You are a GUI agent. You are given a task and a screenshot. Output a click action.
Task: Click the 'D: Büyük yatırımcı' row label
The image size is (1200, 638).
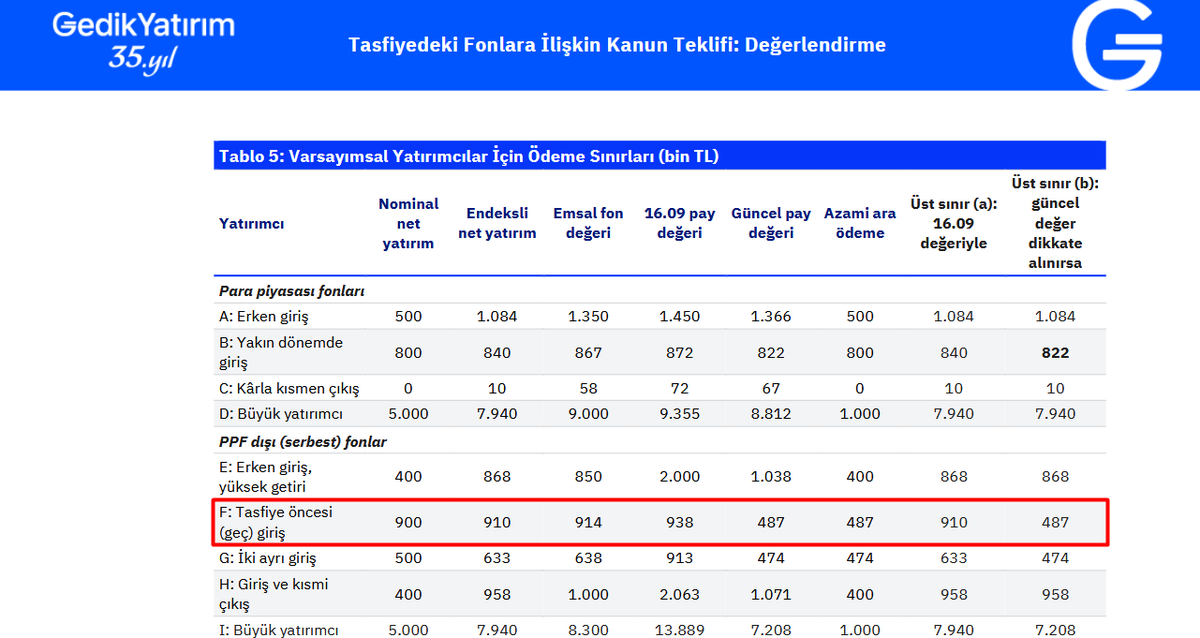(x=279, y=413)
